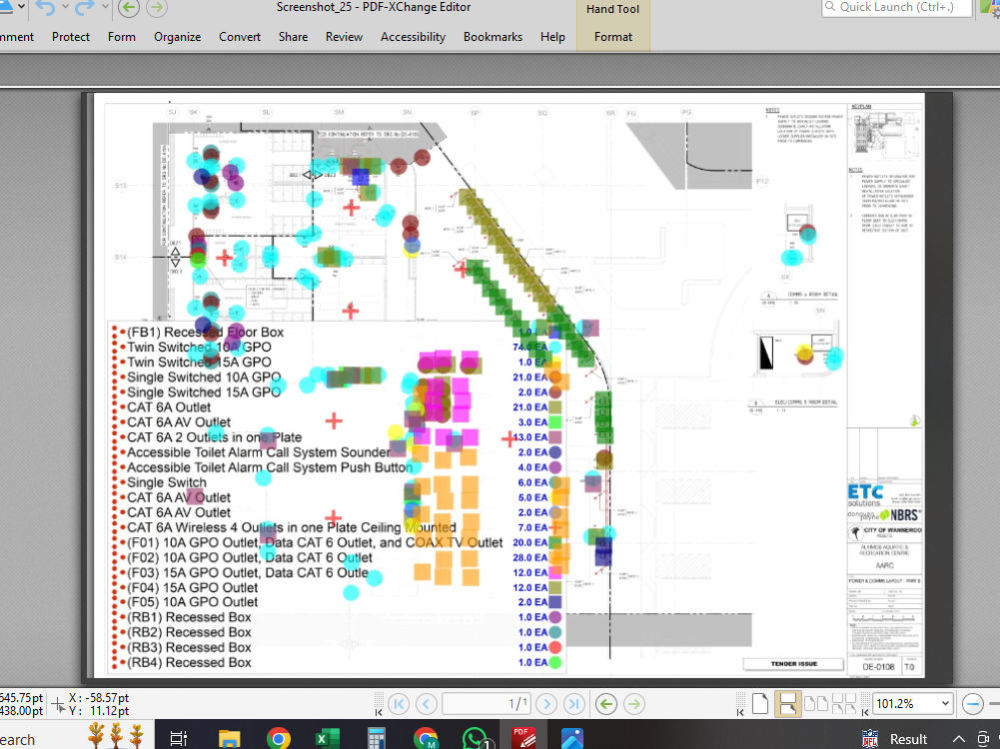Viewport: 1000px width, 749px height.
Task: Open Google Chrome from the taskbar
Action: [278, 738]
